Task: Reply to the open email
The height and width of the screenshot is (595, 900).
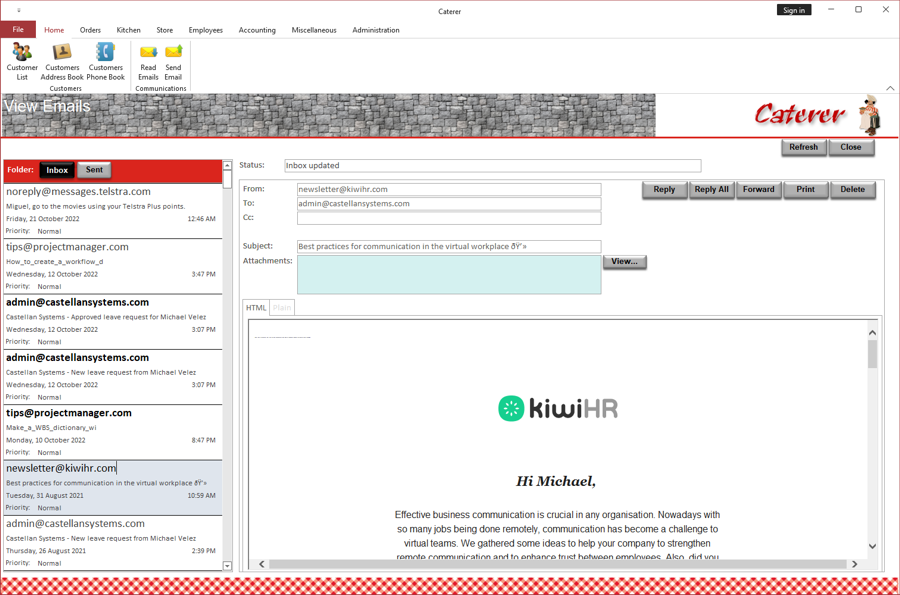Action: point(664,189)
